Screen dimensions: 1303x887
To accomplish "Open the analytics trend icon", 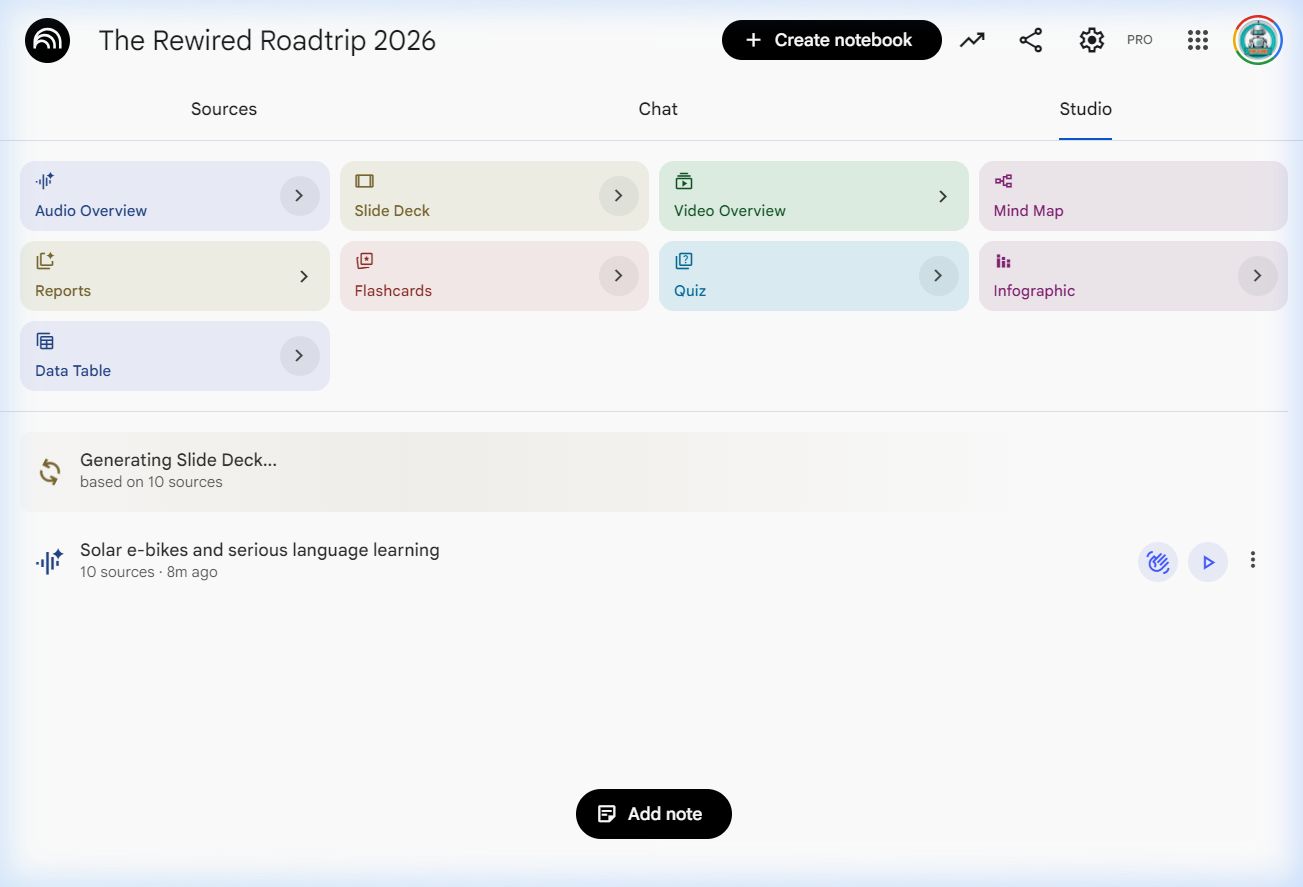I will point(972,40).
